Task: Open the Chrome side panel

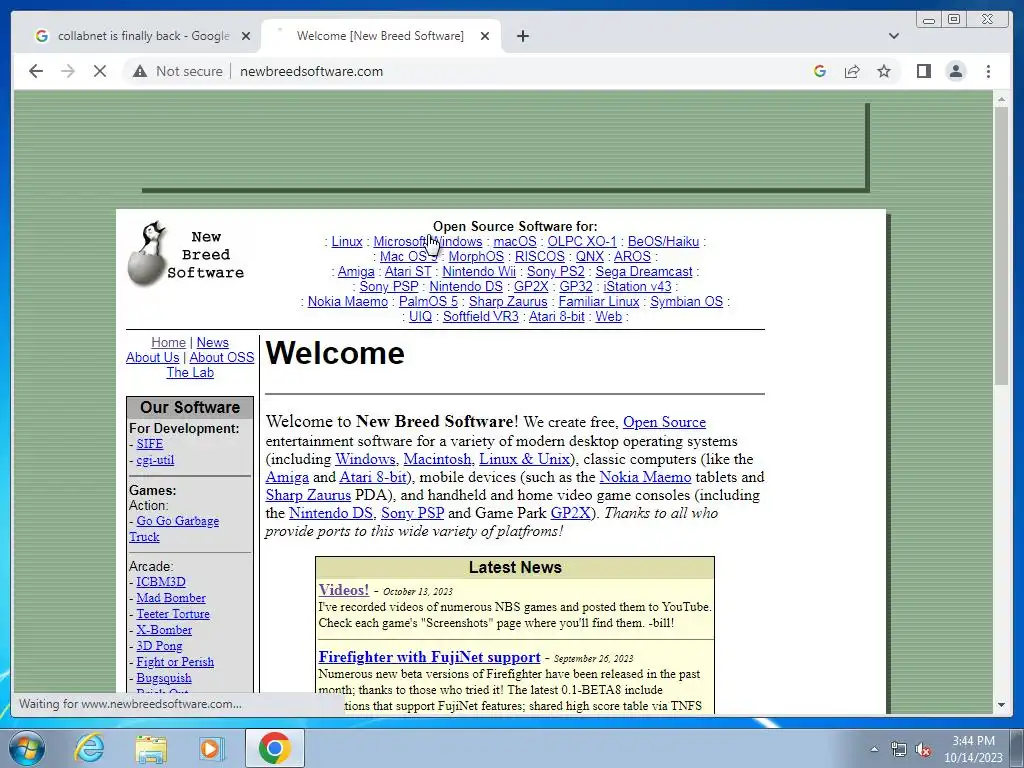Action: point(923,71)
